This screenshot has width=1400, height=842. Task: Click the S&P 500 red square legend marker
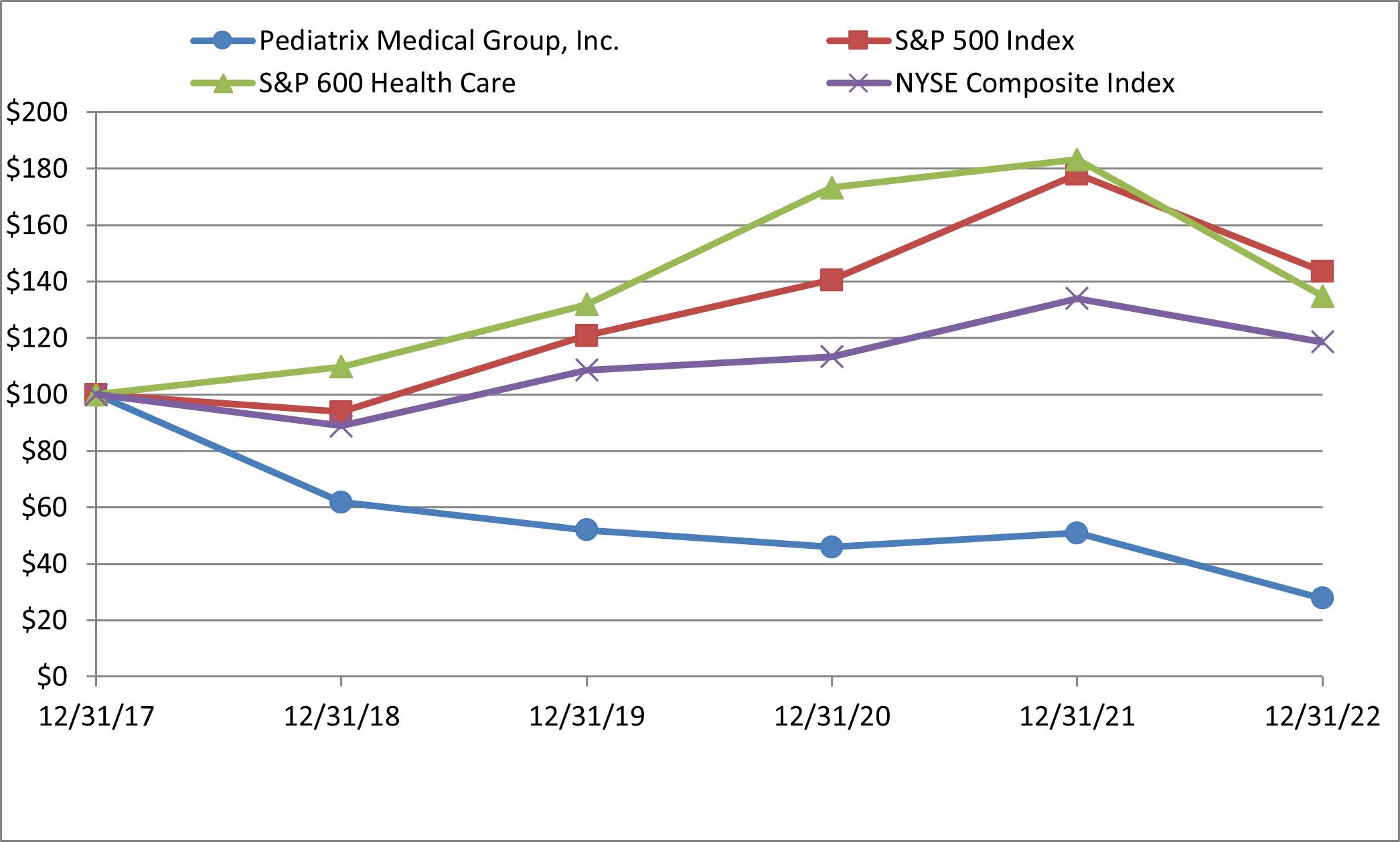(859, 41)
